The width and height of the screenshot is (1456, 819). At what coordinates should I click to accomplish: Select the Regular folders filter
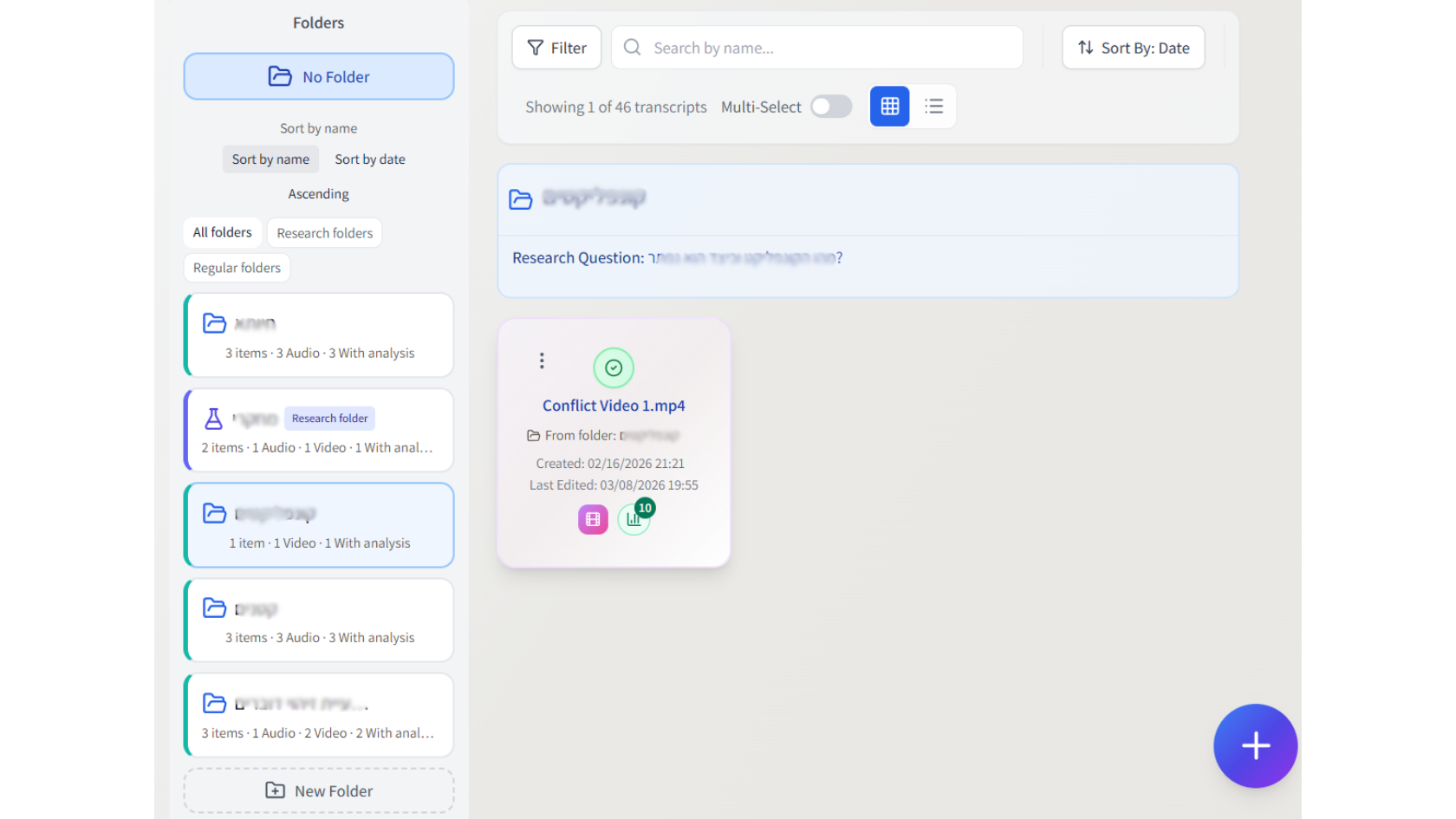click(236, 267)
